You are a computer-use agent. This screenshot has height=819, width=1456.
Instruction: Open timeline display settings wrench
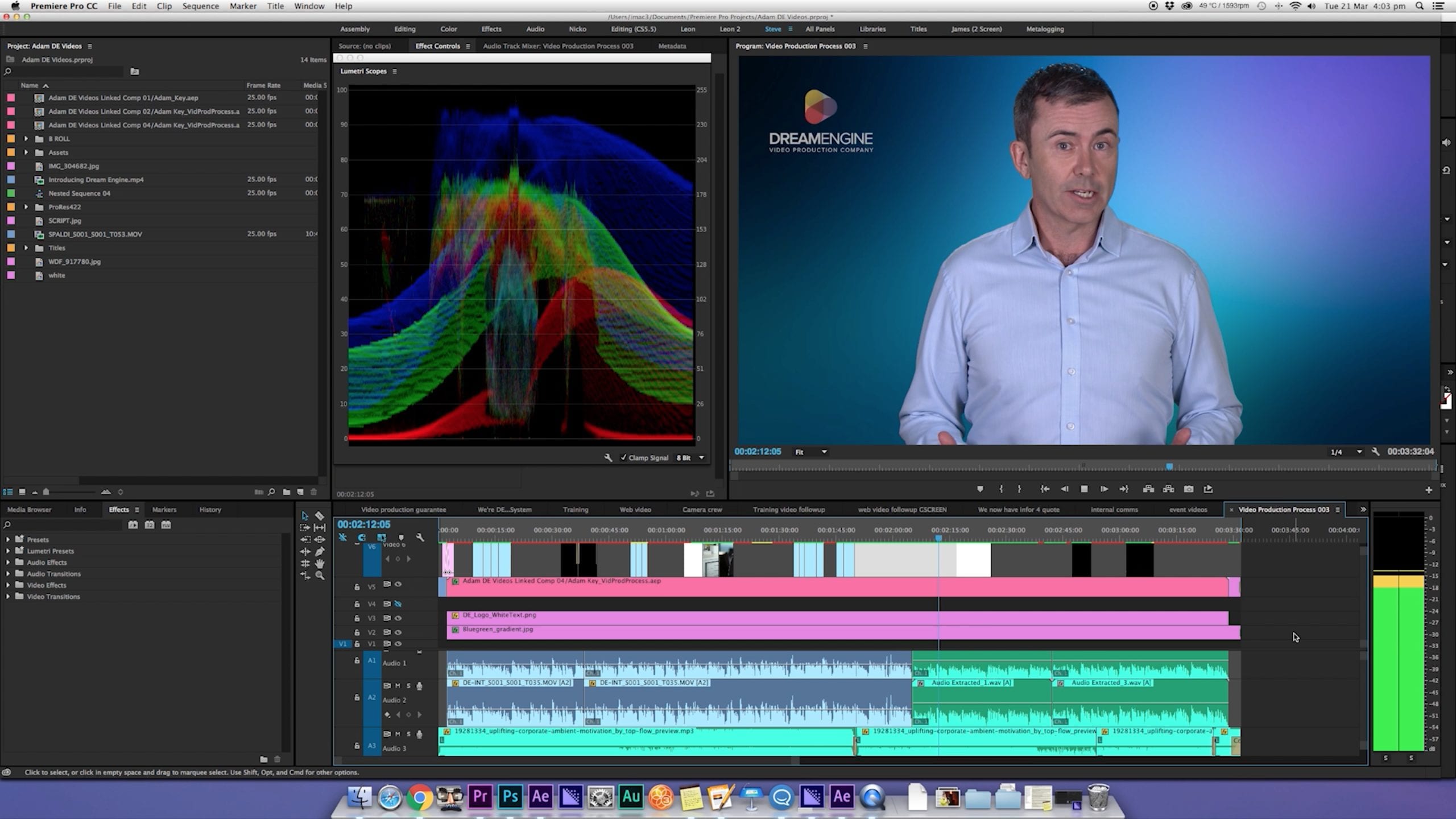point(420,537)
